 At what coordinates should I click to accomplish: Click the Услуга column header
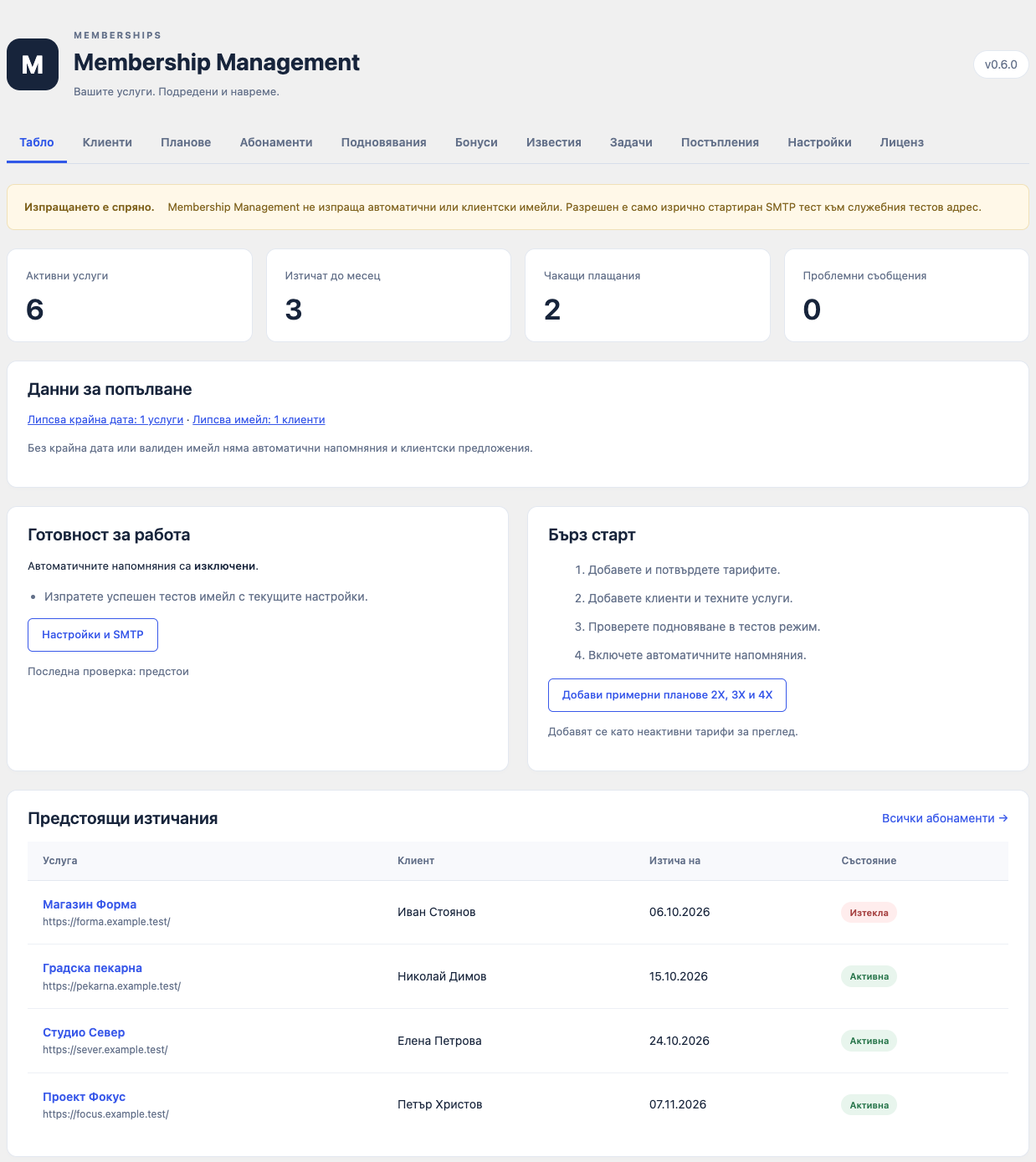60,861
